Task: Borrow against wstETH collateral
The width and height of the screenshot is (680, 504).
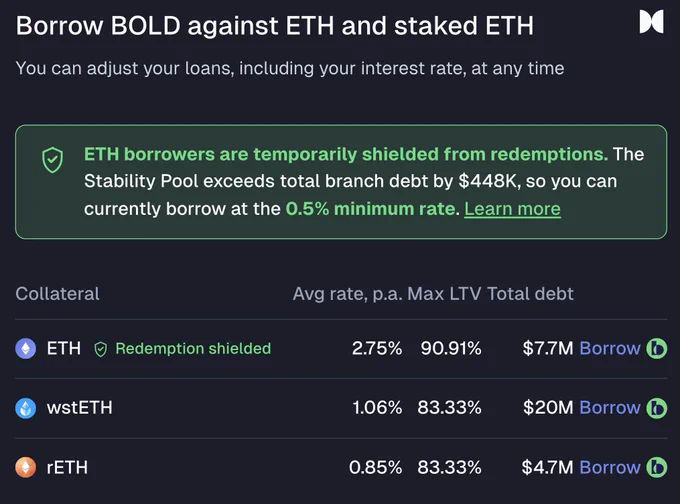Action: (x=610, y=408)
